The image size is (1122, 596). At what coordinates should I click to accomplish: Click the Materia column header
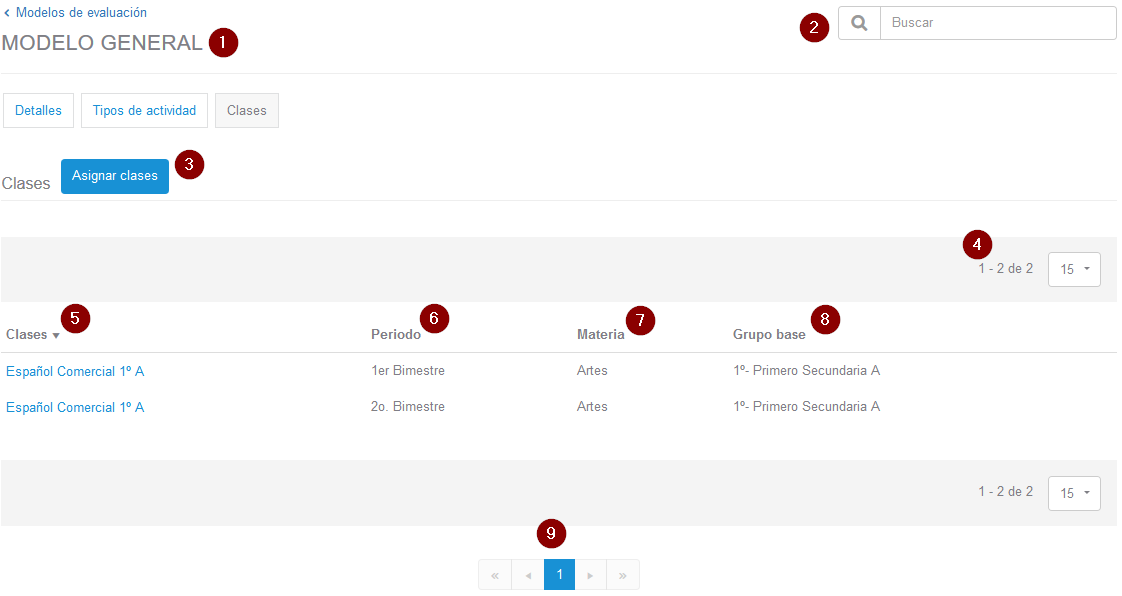pos(600,335)
